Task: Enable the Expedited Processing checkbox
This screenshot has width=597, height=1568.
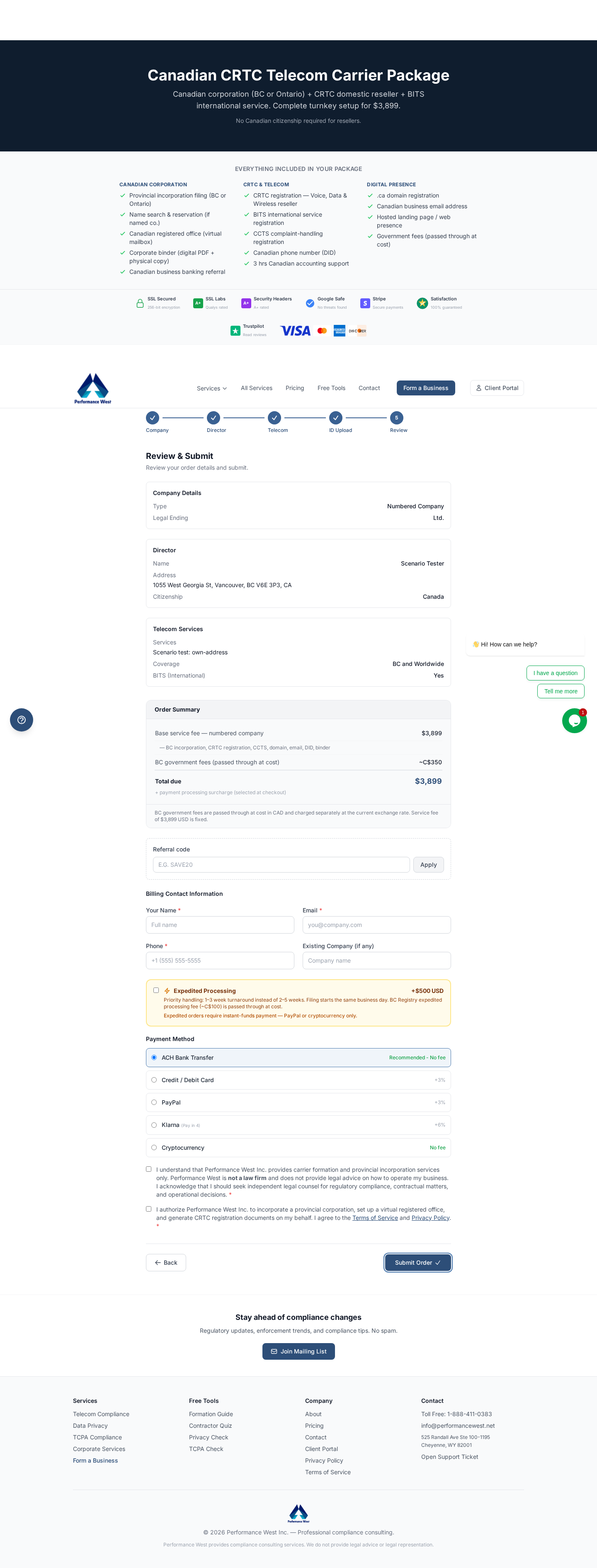Action: [x=156, y=990]
